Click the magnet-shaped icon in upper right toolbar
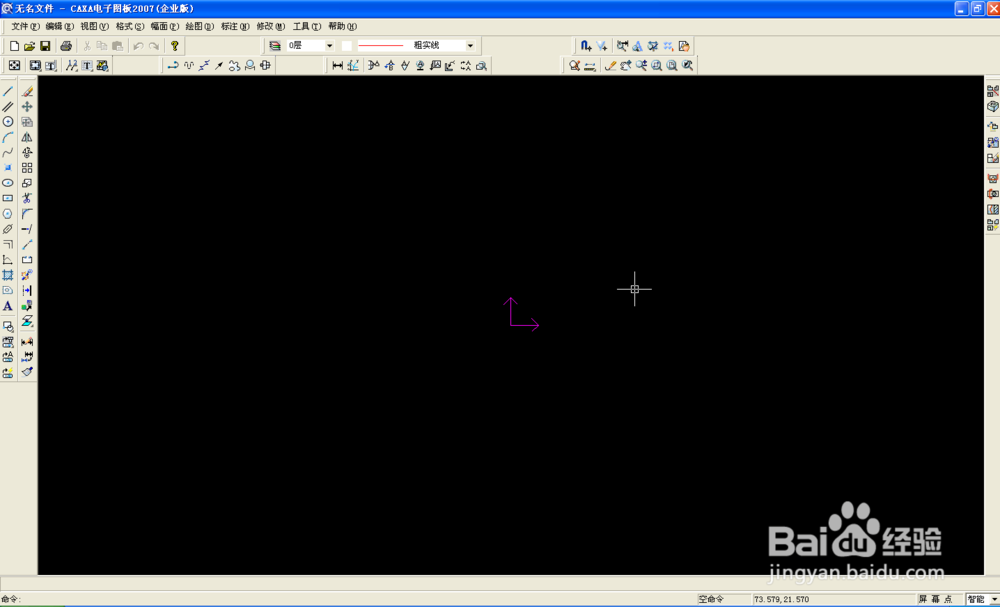This screenshot has height=607, width=1000. pos(585,46)
